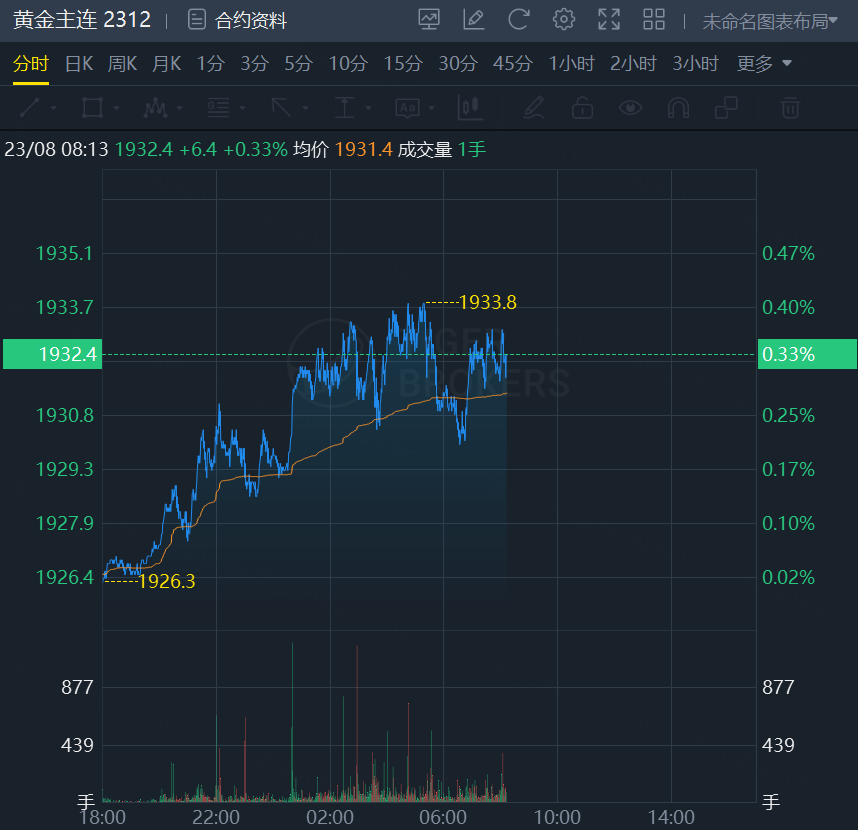Image resolution: width=858 pixels, height=830 pixels.
Task: Select the 3分 interval
Action: coord(254,63)
